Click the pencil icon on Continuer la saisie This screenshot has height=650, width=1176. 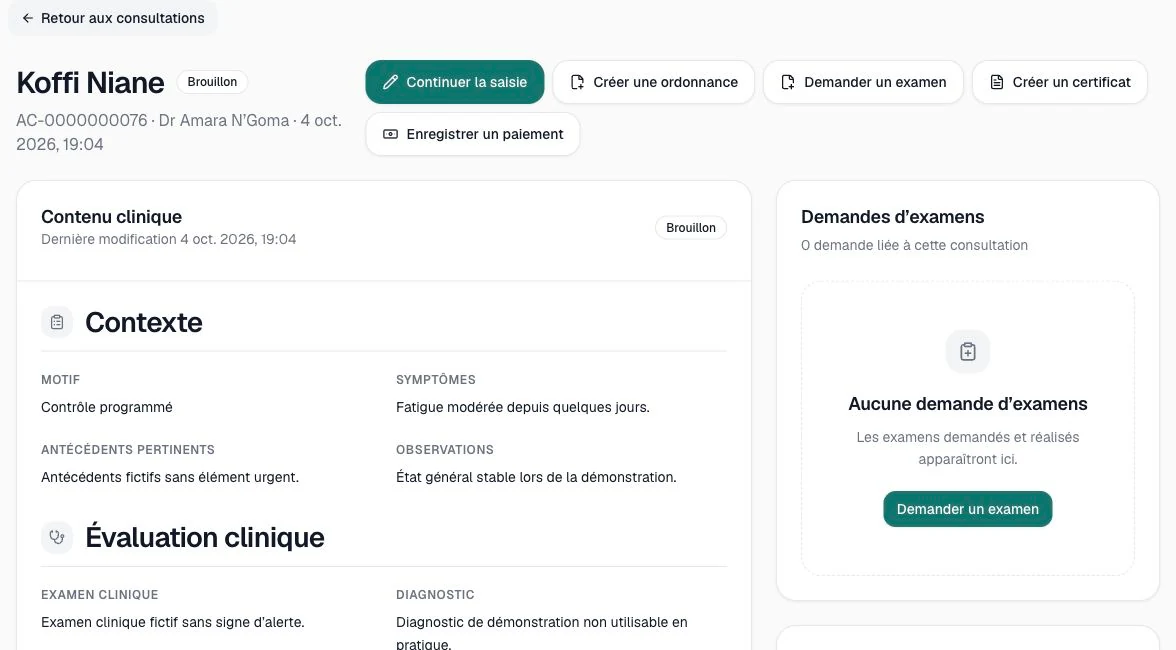pos(390,82)
